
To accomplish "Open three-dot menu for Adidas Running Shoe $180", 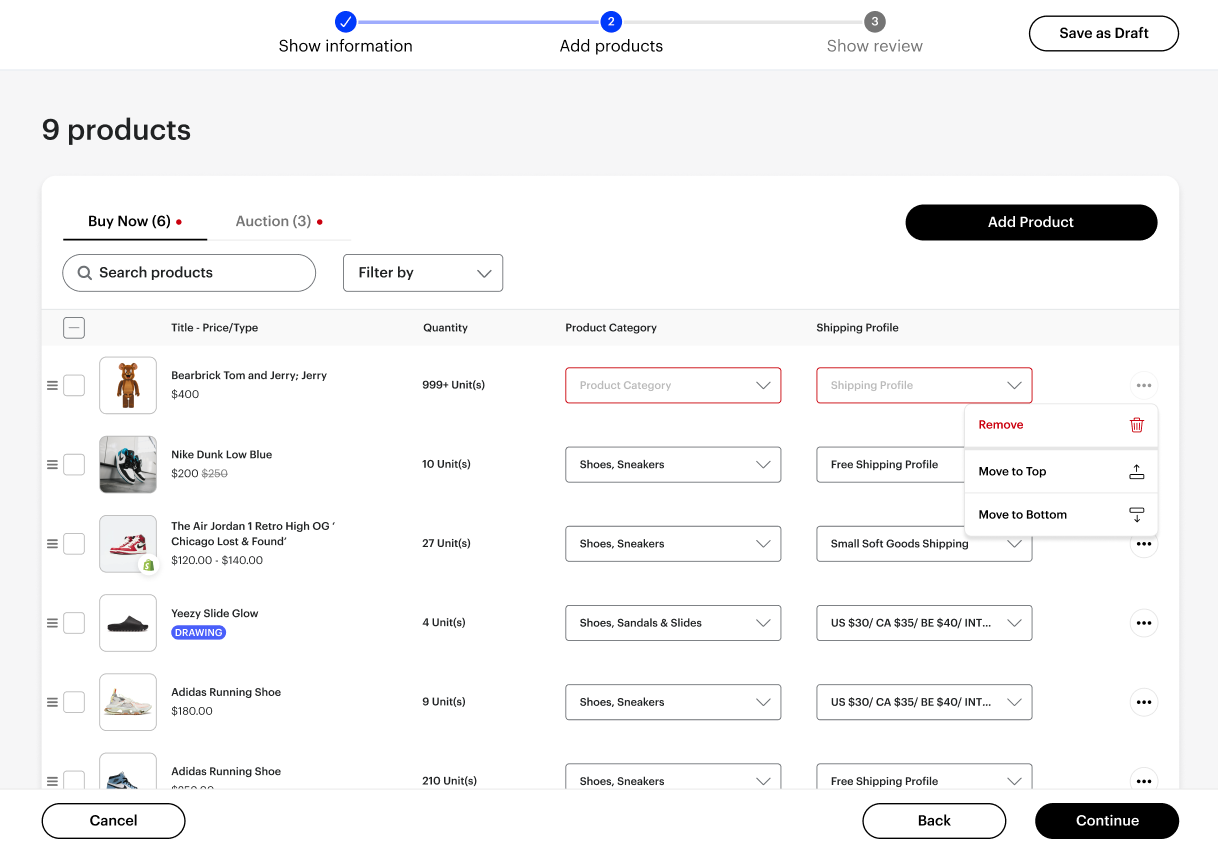I will pos(1143,702).
